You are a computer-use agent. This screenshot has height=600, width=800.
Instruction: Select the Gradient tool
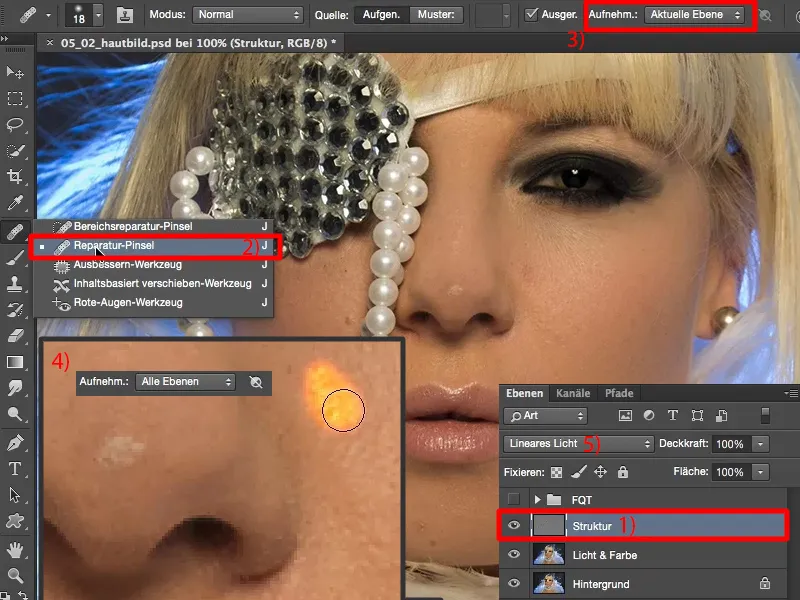coord(15,362)
